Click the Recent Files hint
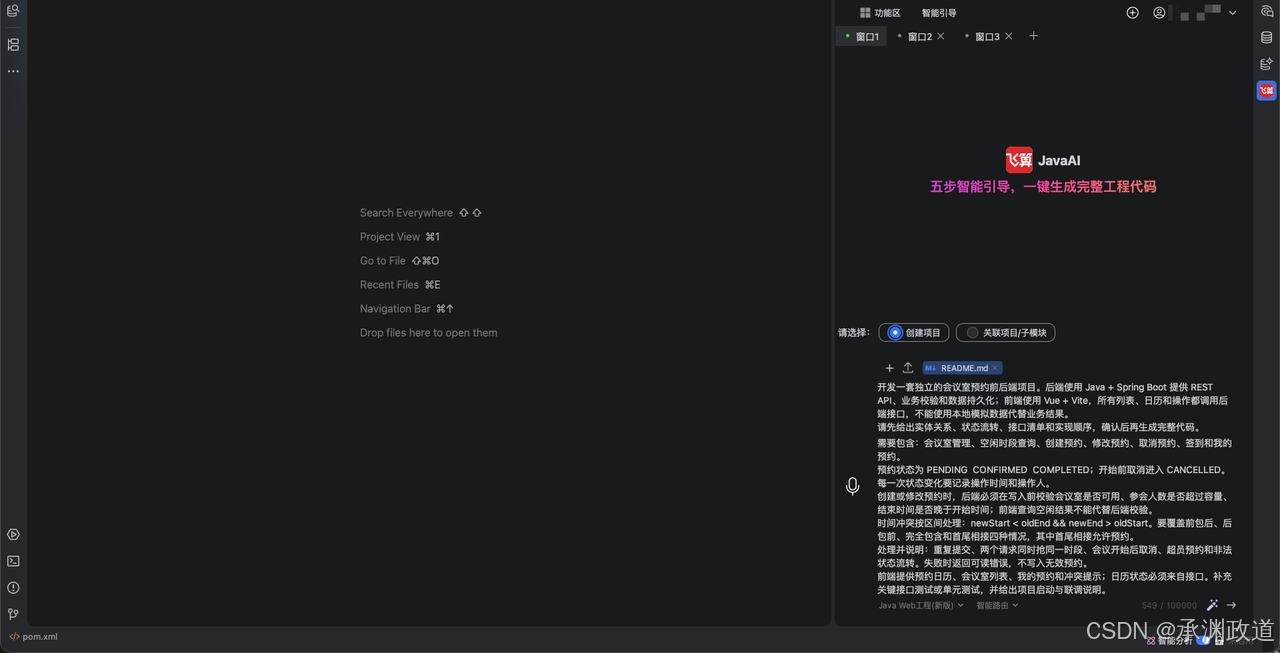 400,285
